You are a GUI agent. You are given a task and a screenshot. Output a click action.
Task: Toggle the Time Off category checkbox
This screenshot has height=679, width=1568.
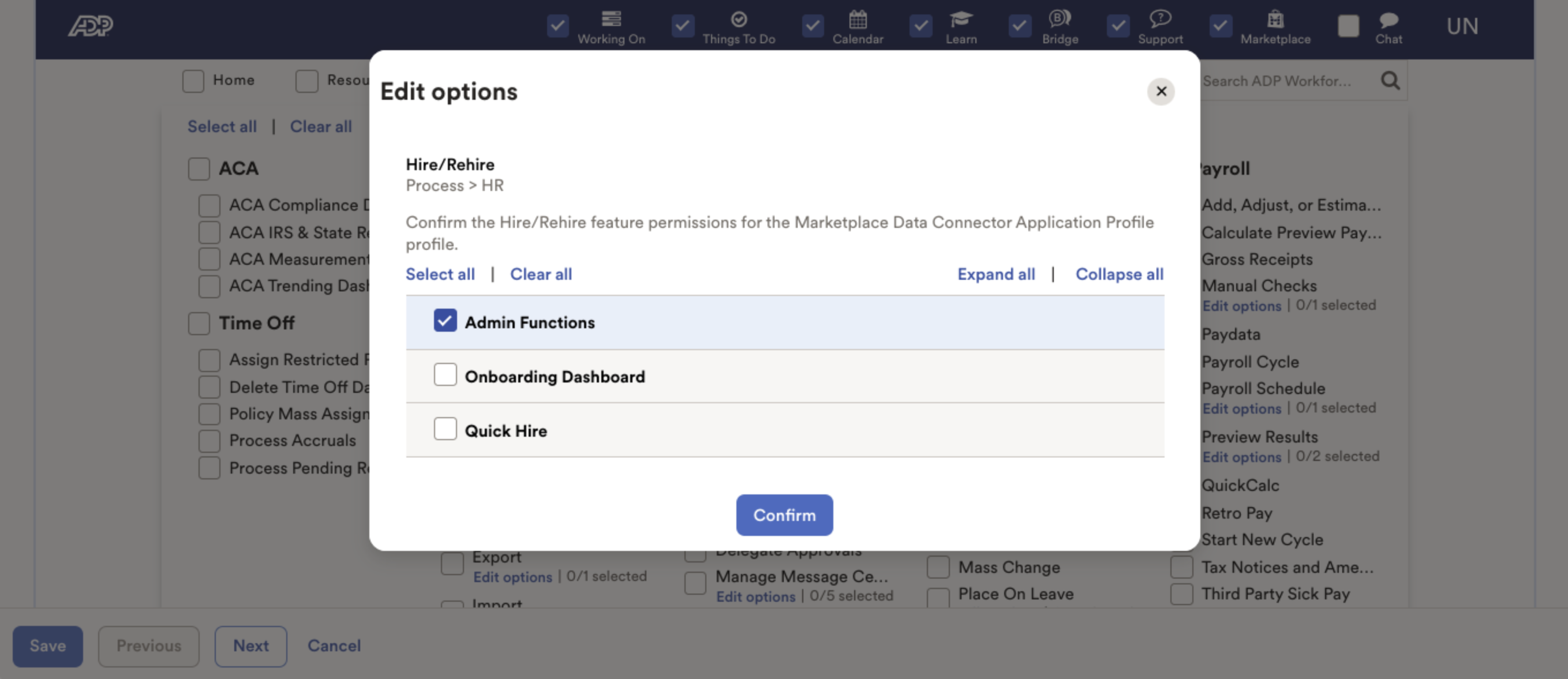tap(198, 323)
